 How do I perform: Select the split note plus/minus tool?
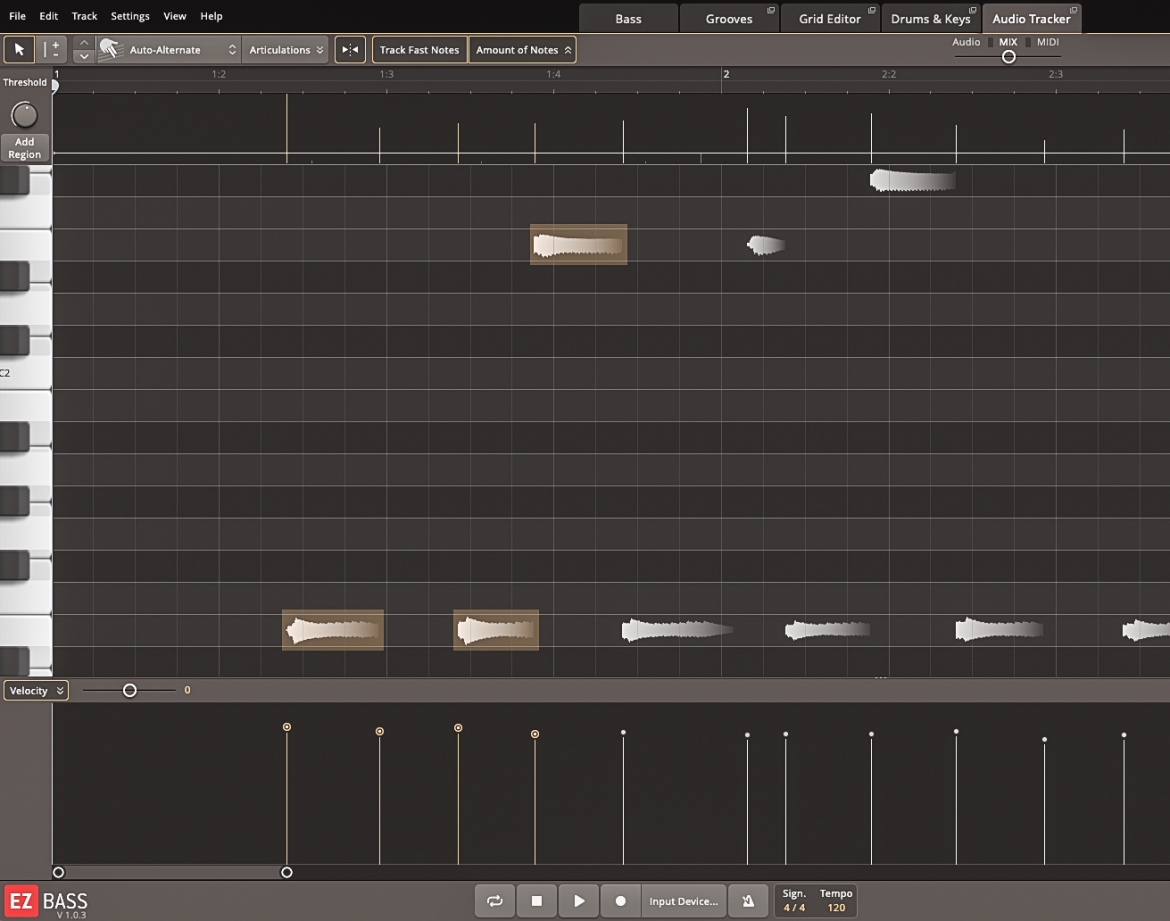point(51,50)
